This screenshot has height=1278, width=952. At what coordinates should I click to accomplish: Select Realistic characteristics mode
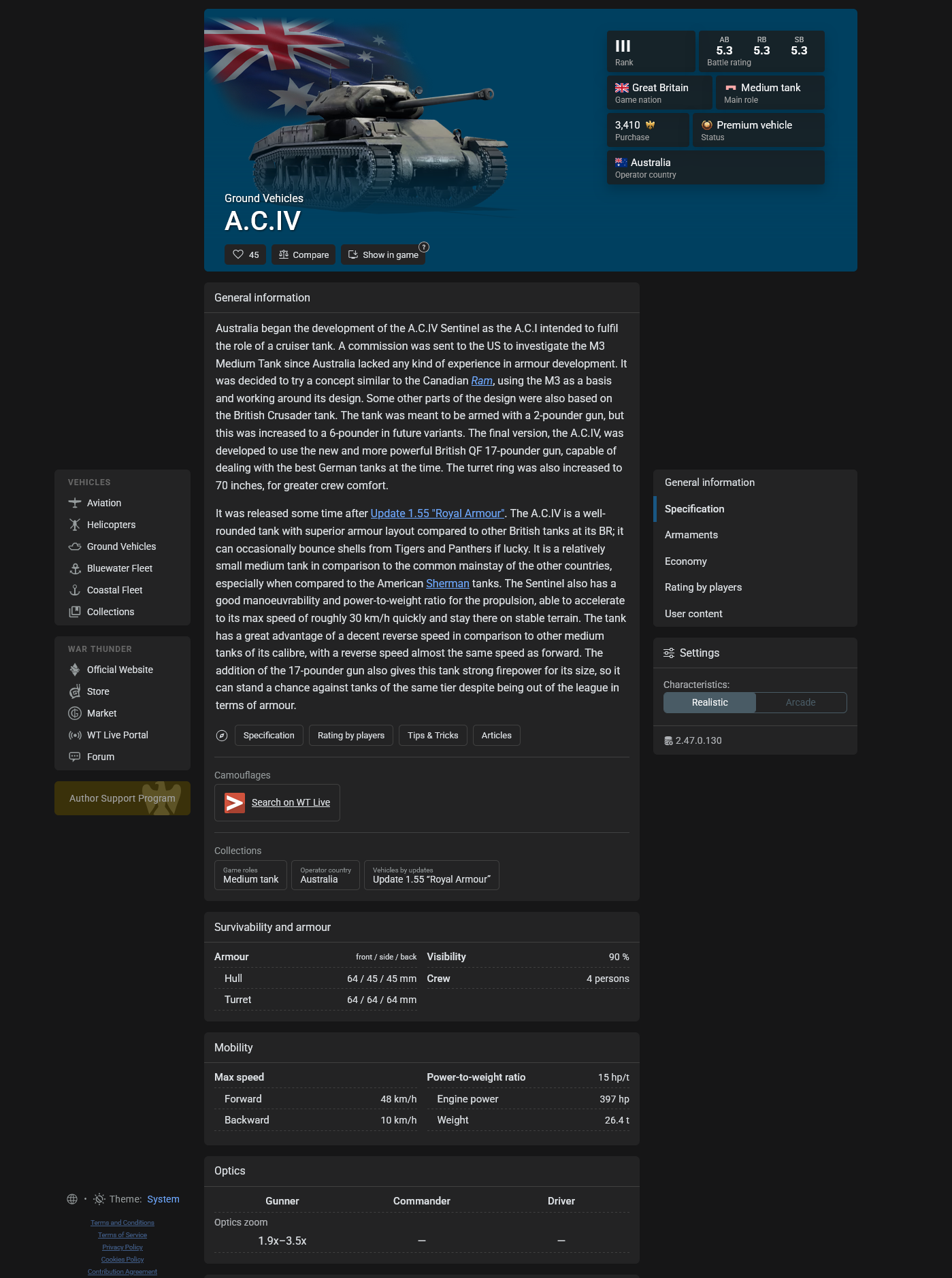pos(710,703)
